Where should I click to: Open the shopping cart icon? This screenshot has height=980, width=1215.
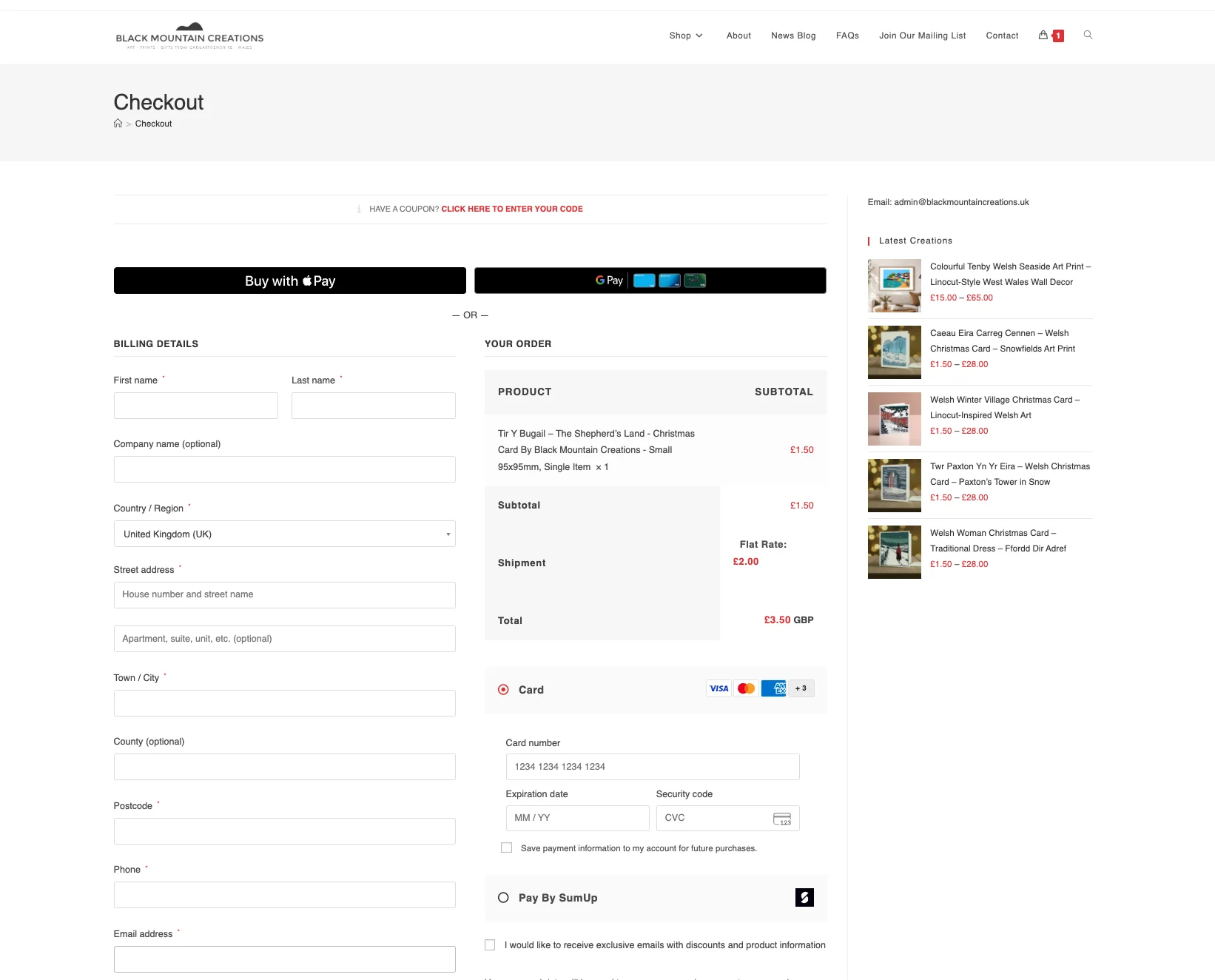[1043, 35]
